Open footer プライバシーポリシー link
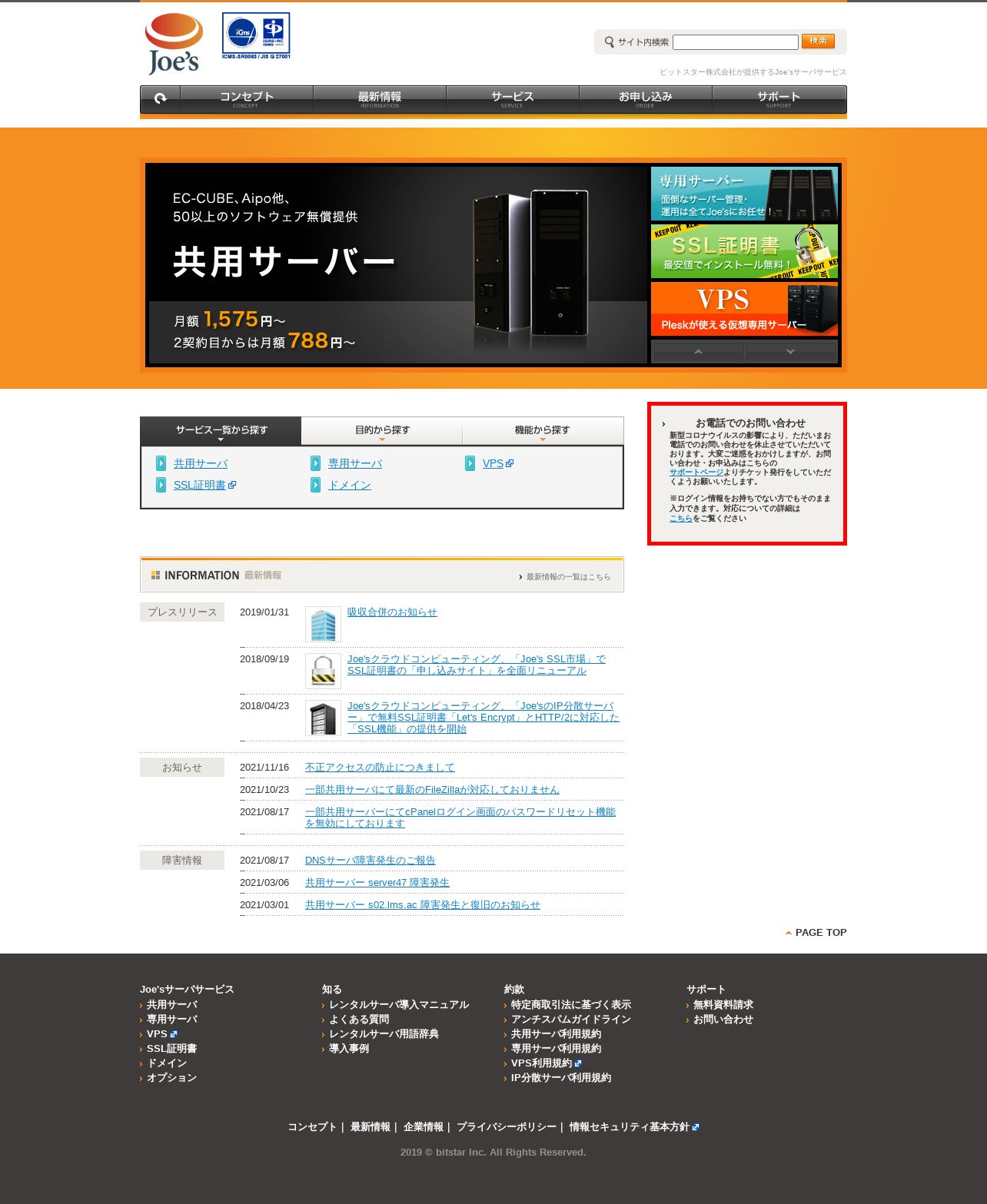Image resolution: width=987 pixels, height=1204 pixels. (507, 1127)
